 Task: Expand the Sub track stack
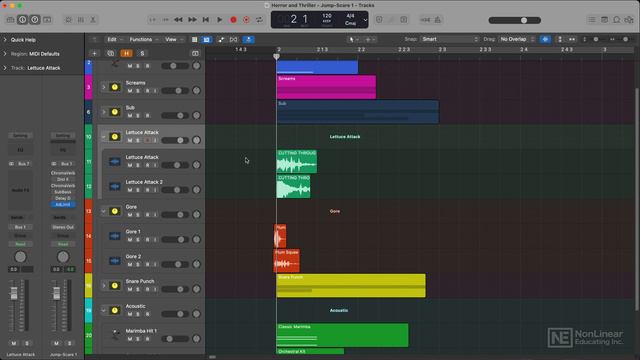point(104,112)
